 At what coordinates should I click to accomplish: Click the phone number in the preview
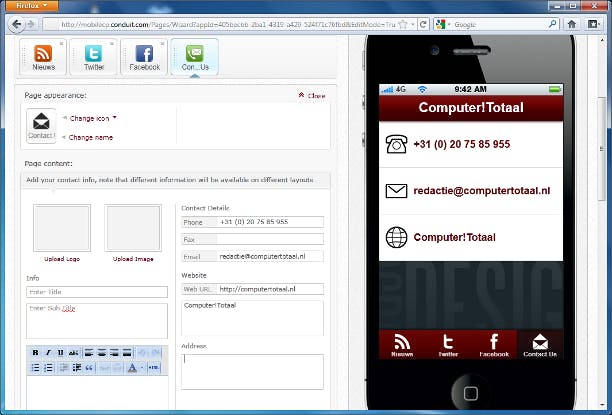pos(462,144)
